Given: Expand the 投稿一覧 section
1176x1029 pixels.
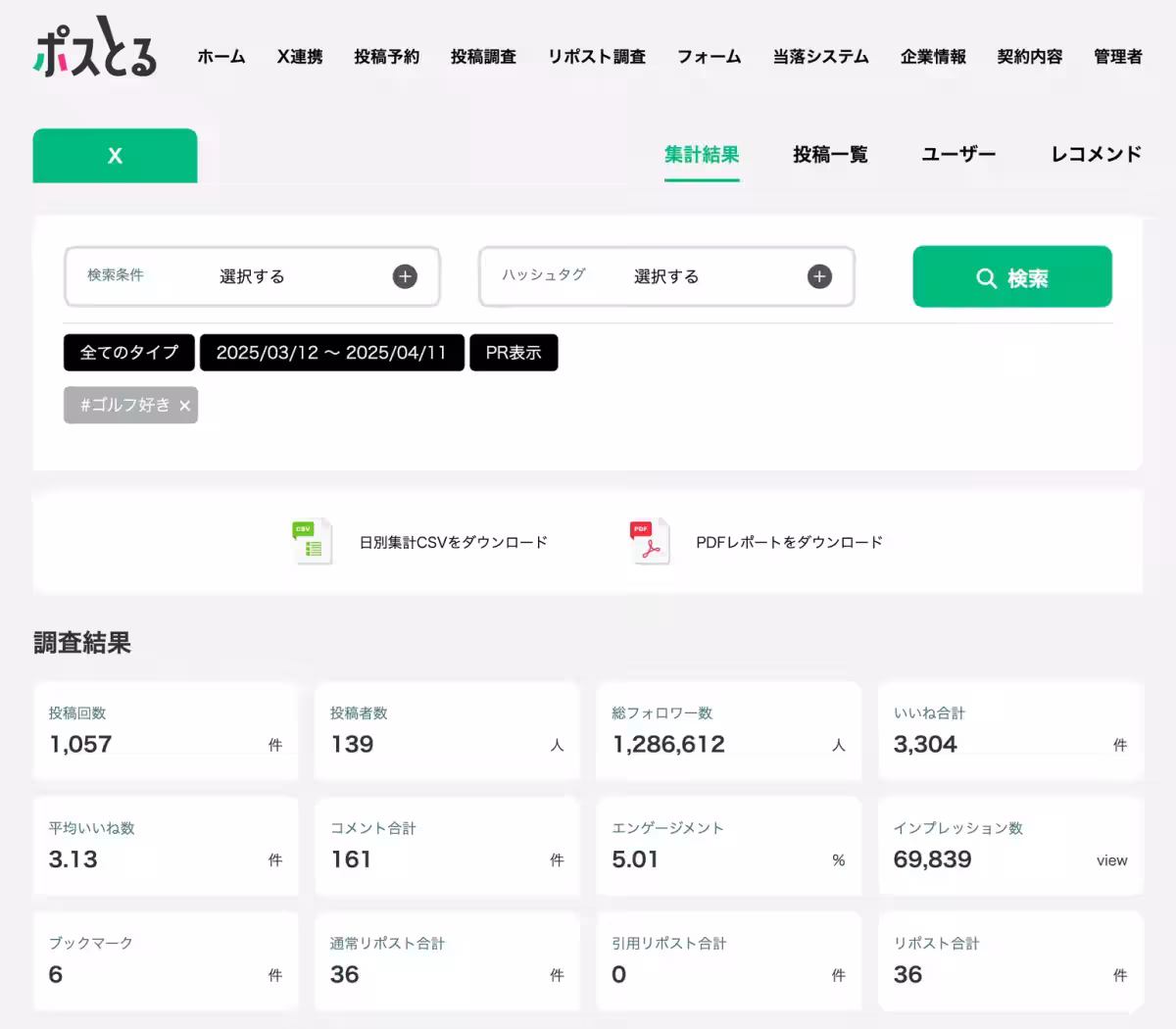Looking at the screenshot, I should click(829, 154).
